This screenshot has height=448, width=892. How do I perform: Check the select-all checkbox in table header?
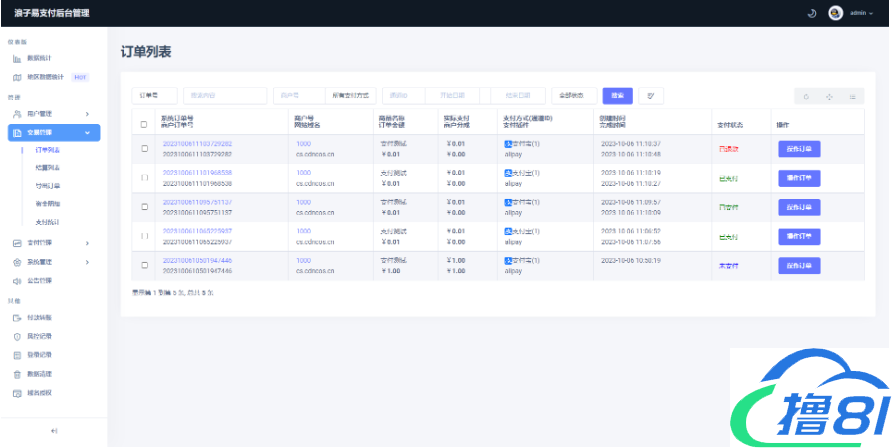pyautogui.click(x=144, y=125)
